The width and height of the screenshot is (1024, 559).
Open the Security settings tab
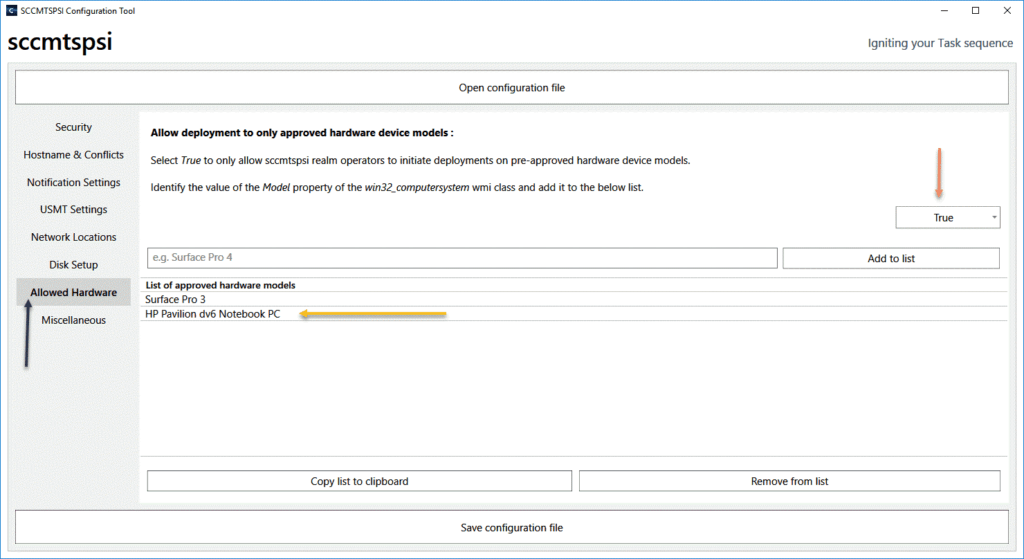(x=73, y=127)
